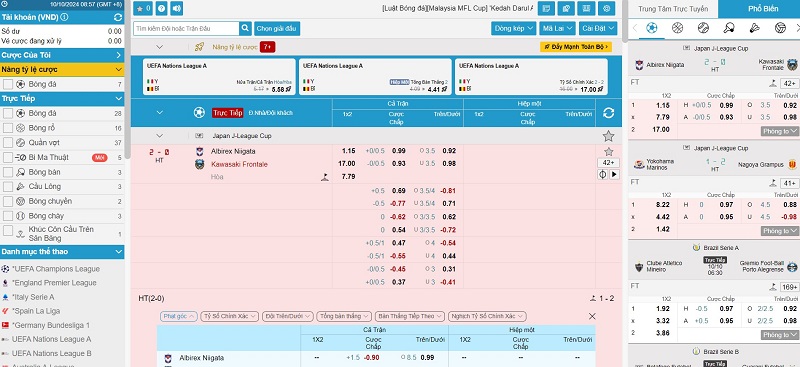Click the 7+ boosted odds badge
800x367 pixels.
coord(267,47)
